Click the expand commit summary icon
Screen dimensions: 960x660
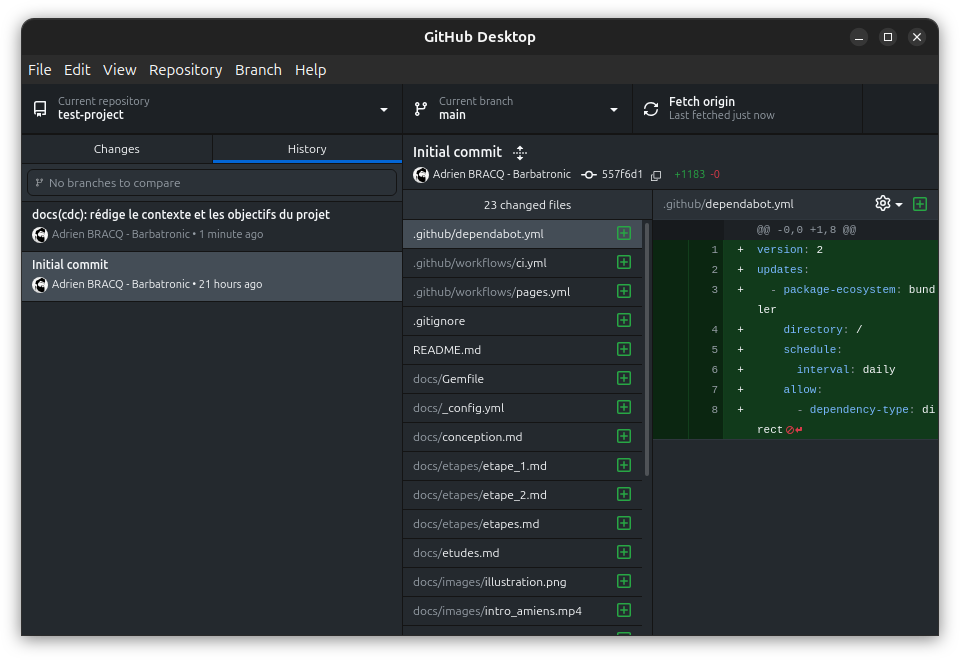click(520, 152)
